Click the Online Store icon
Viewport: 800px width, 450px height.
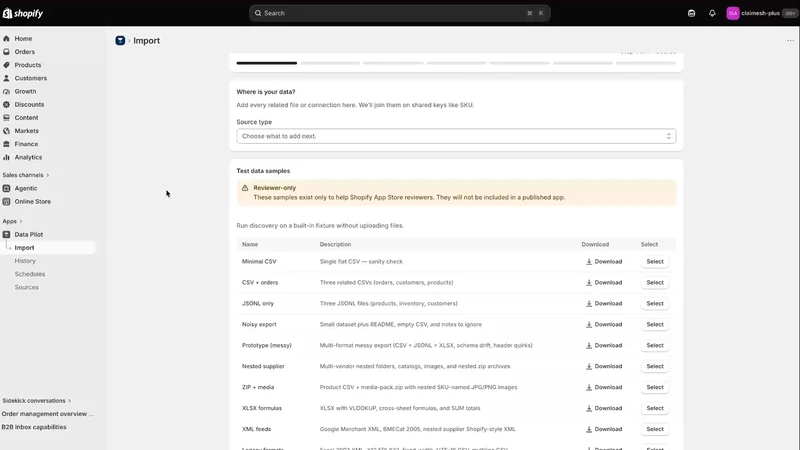(x=6, y=202)
